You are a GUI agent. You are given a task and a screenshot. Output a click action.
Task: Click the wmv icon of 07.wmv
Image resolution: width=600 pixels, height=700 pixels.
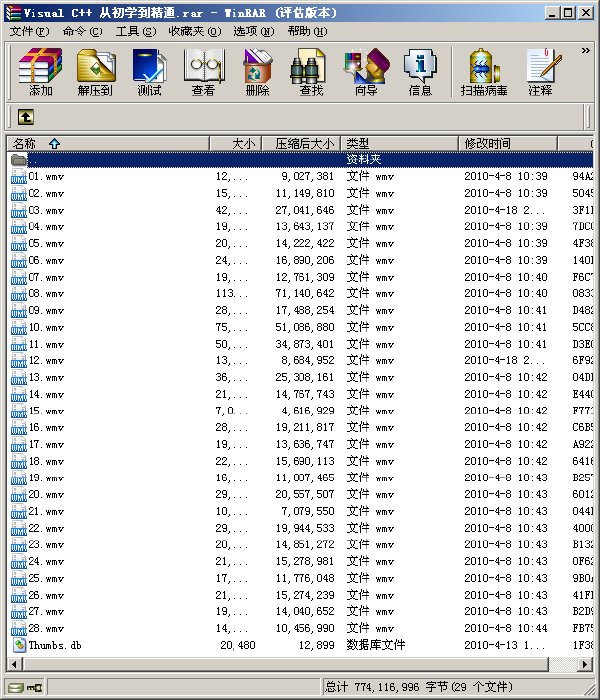point(19,277)
